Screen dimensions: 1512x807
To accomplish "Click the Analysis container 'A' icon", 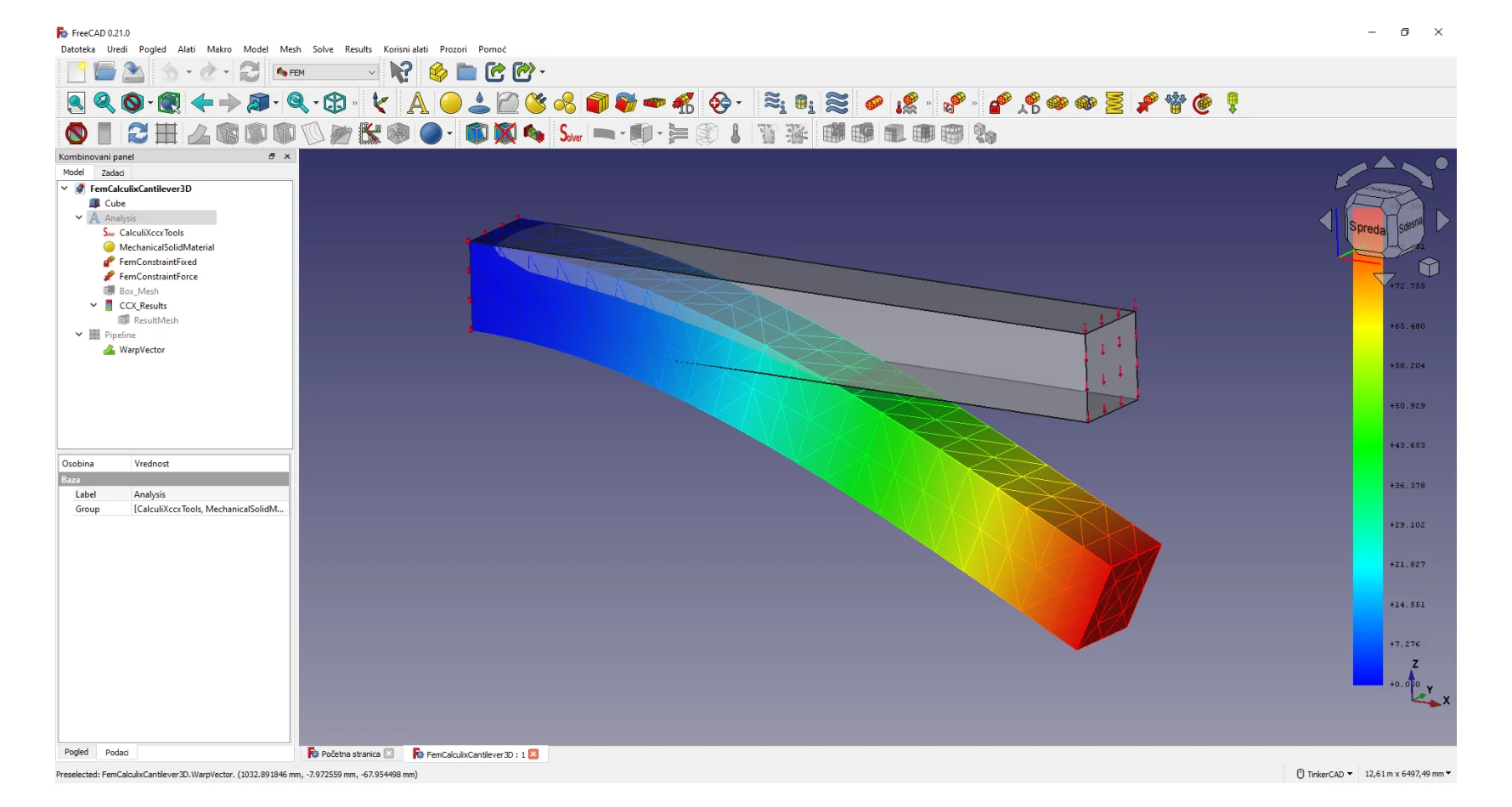I will click(x=417, y=104).
